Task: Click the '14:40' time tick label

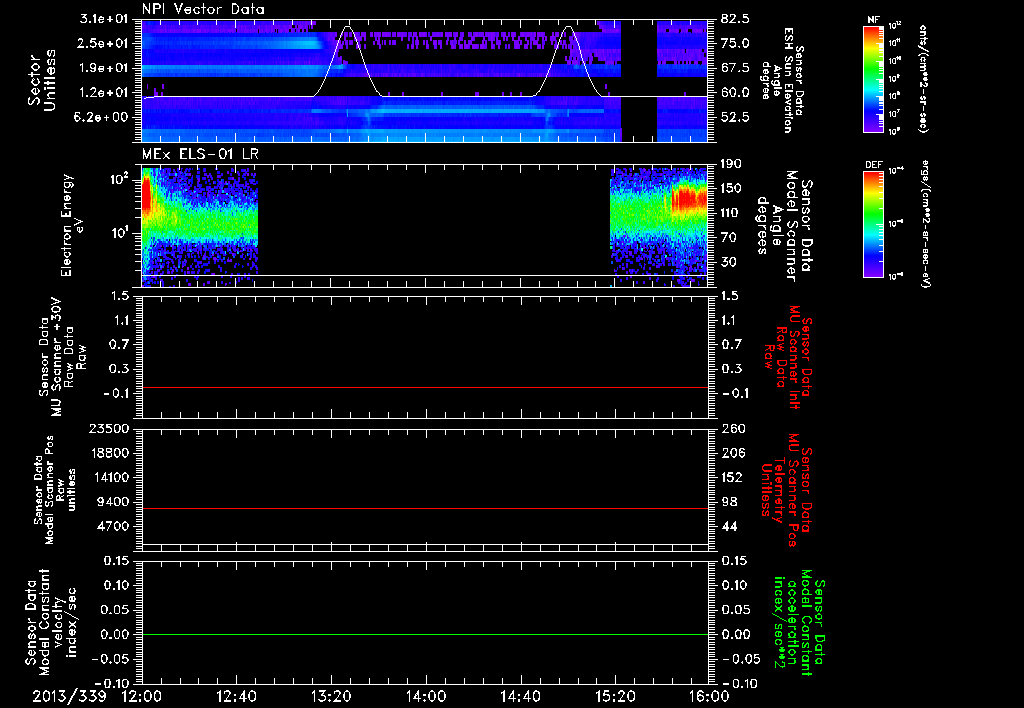Action: [520, 697]
